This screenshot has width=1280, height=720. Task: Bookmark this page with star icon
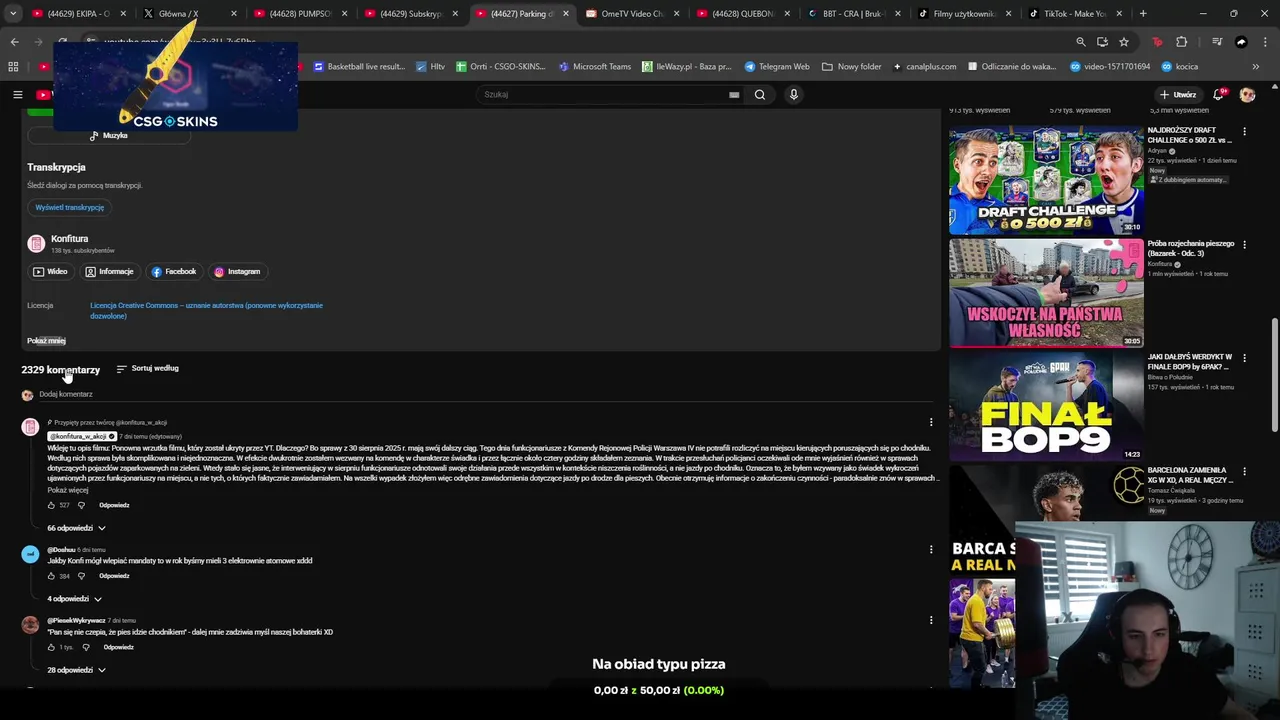click(1124, 42)
